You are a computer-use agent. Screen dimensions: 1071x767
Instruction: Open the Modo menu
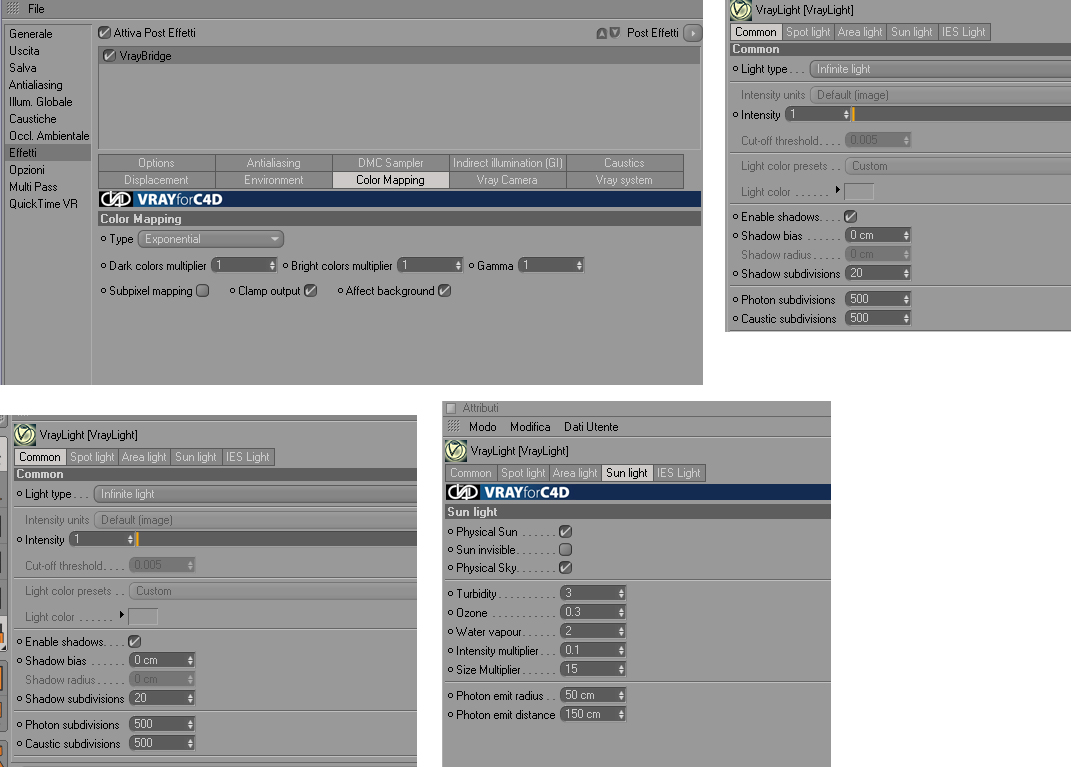pos(482,427)
